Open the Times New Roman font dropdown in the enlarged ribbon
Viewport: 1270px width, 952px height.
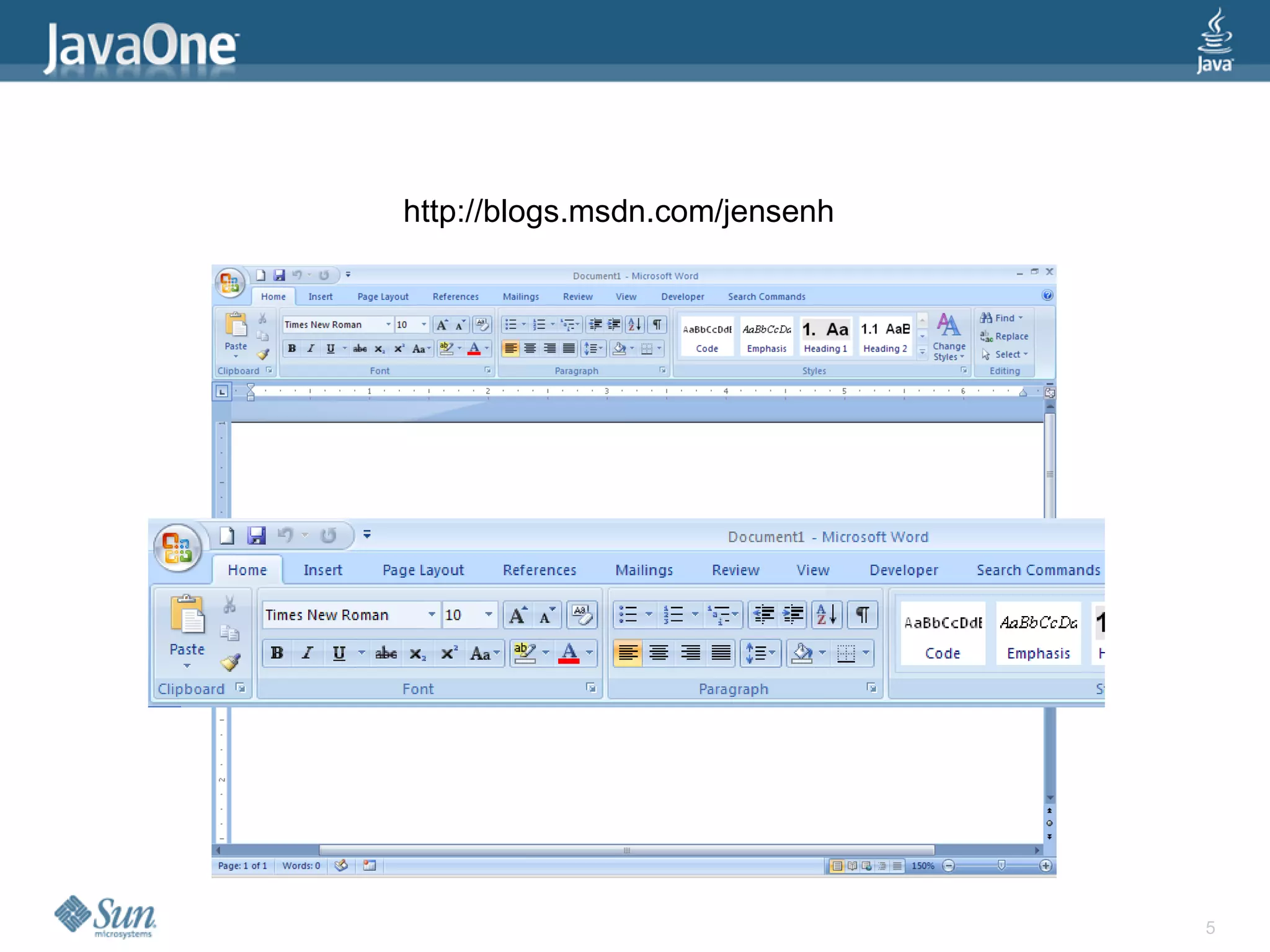[x=431, y=614]
